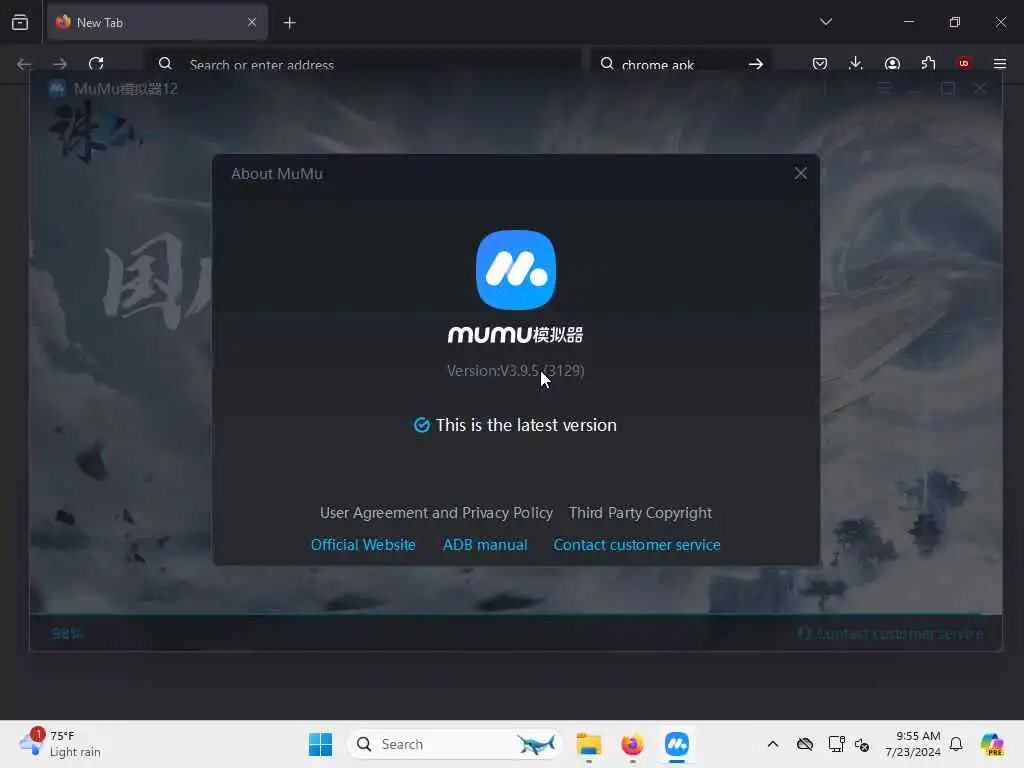The image size is (1024, 768).
Task: Go forward in browser history
Action: [60, 64]
